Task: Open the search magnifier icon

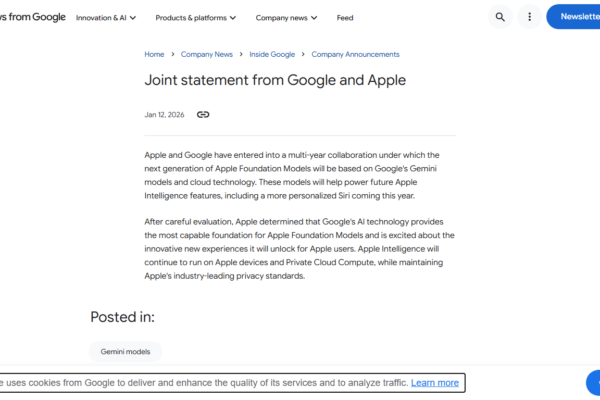Action: 500,17
